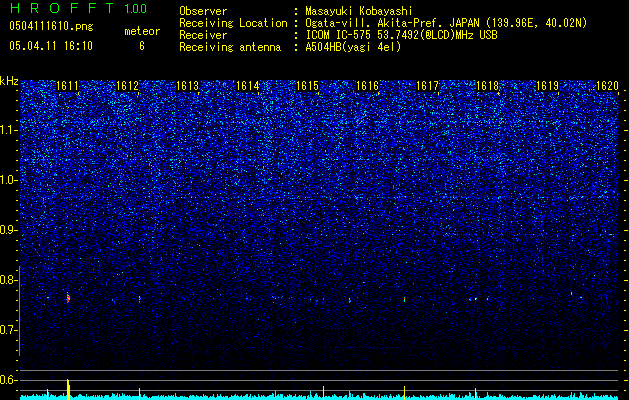The image size is (629, 400).
Task: Click the 0.7 kHz frequency axis label
Action: click(x=9, y=330)
